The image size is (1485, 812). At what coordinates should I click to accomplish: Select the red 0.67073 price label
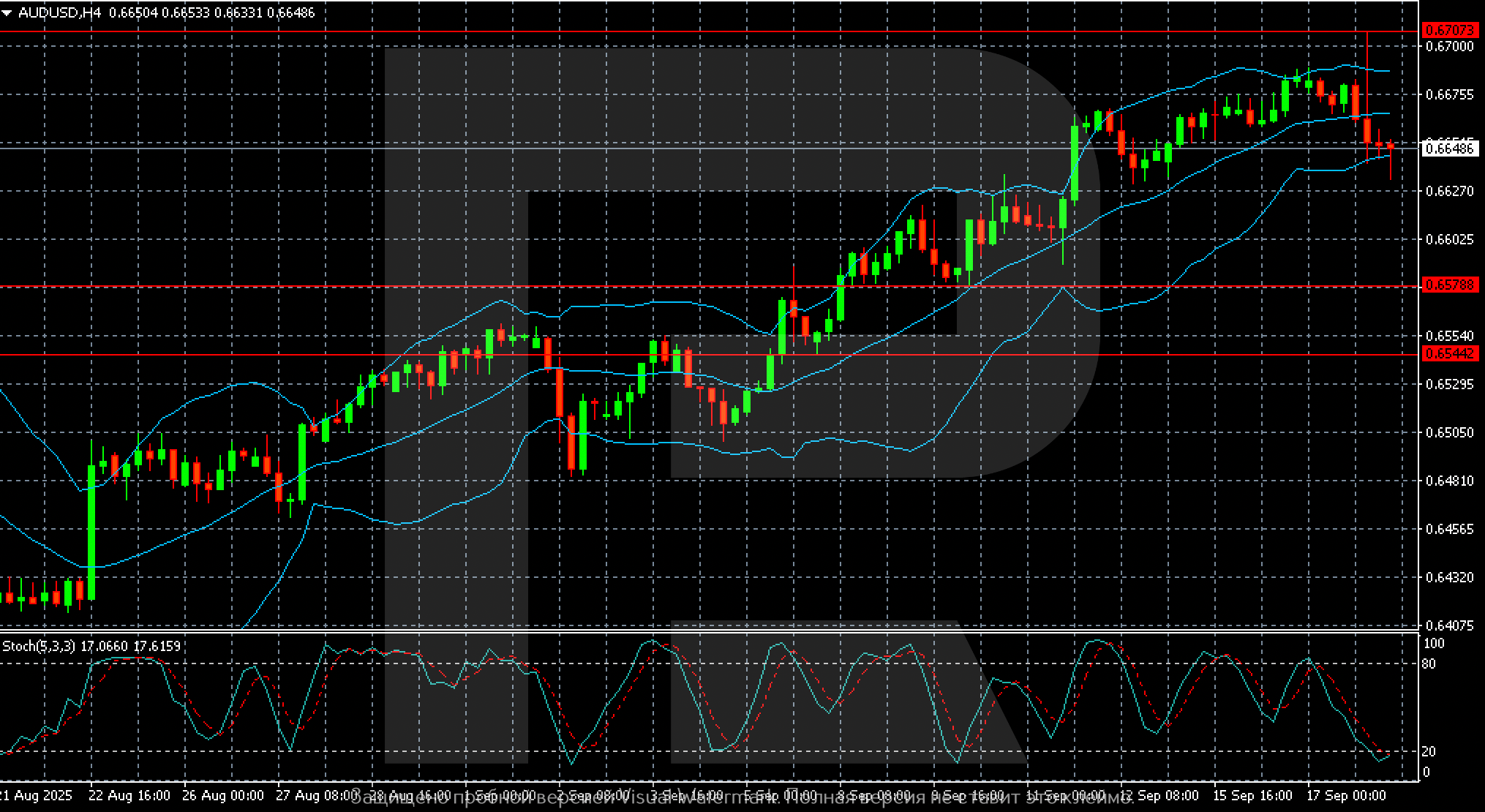pos(1449,30)
